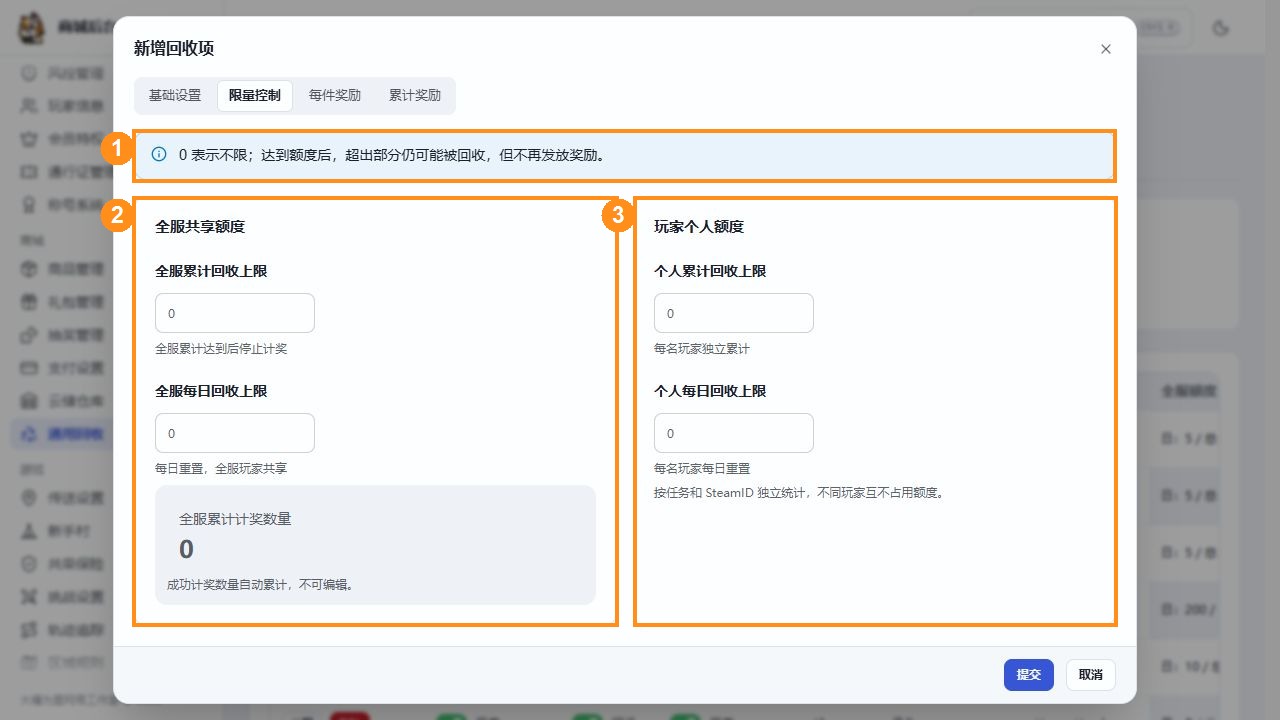The width and height of the screenshot is (1280, 720).
Task: Click the hint 每名玩家独立累计
Action: [702, 349]
